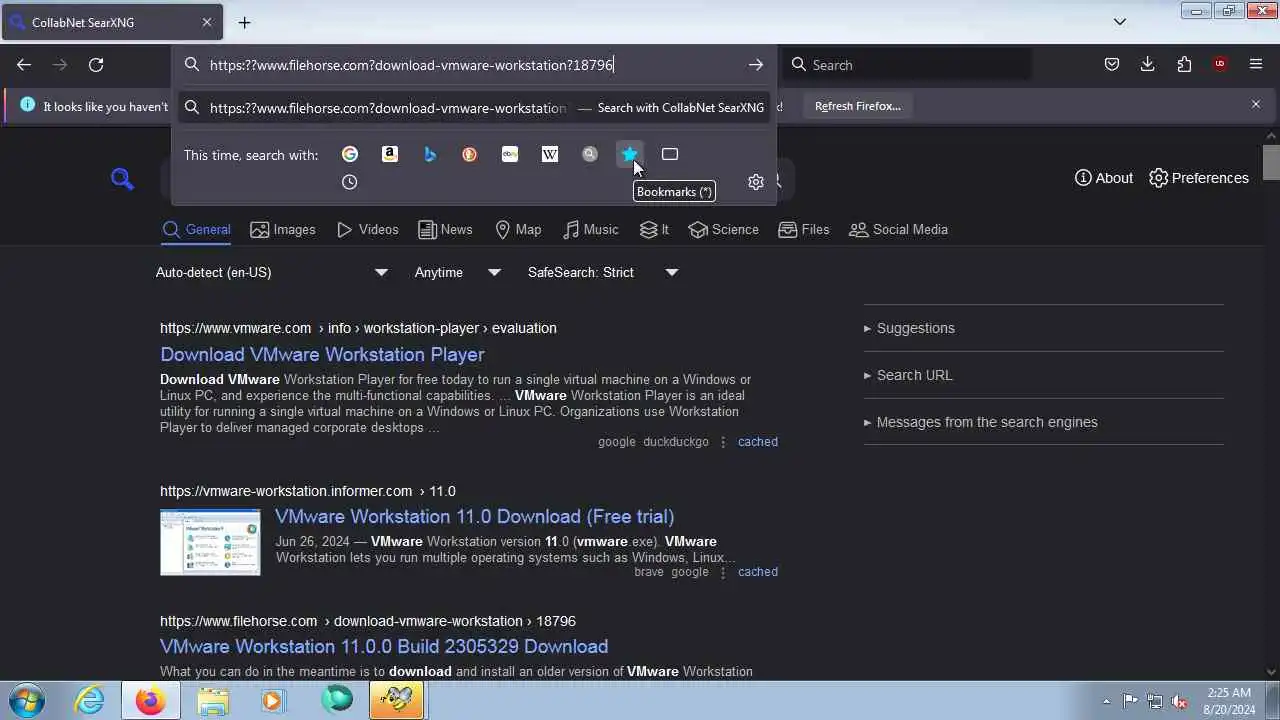Open Firefox application hamburger menu

(1256, 65)
